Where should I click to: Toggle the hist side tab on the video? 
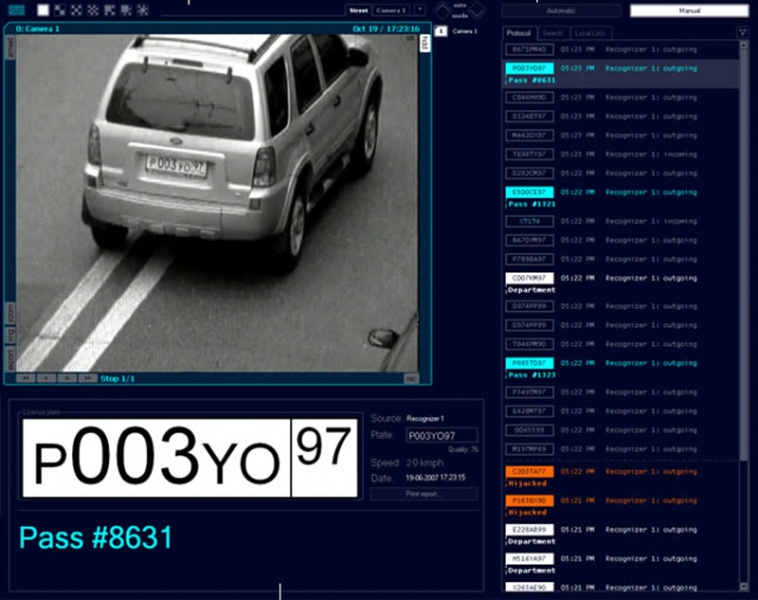pos(424,43)
